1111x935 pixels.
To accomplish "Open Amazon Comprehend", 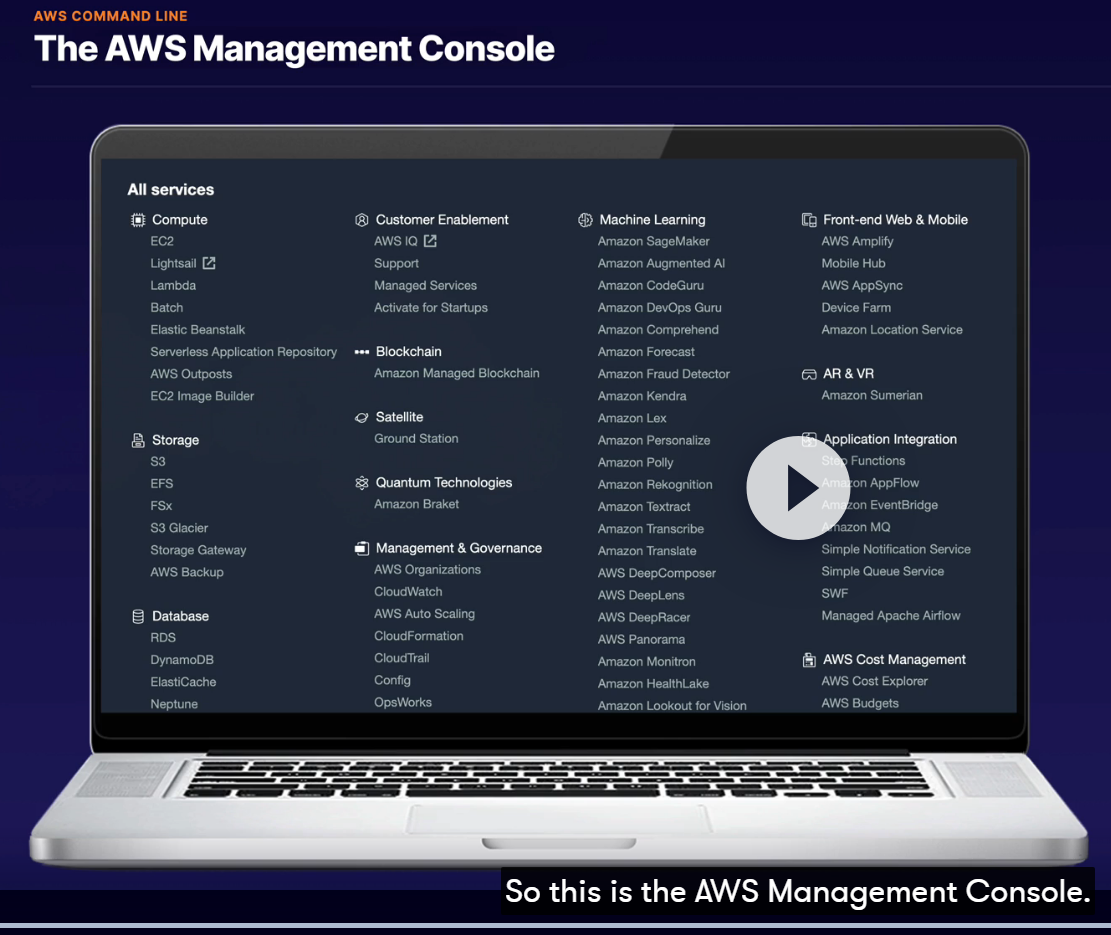I will [658, 330].
